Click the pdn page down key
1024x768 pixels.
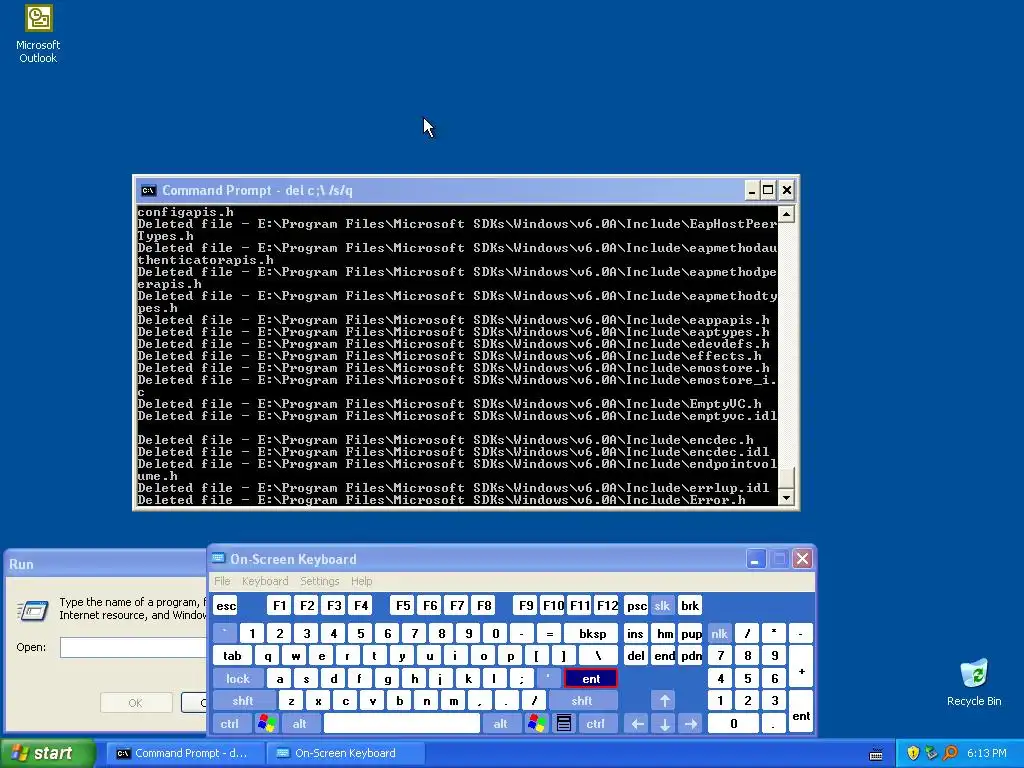click(691, 656)
